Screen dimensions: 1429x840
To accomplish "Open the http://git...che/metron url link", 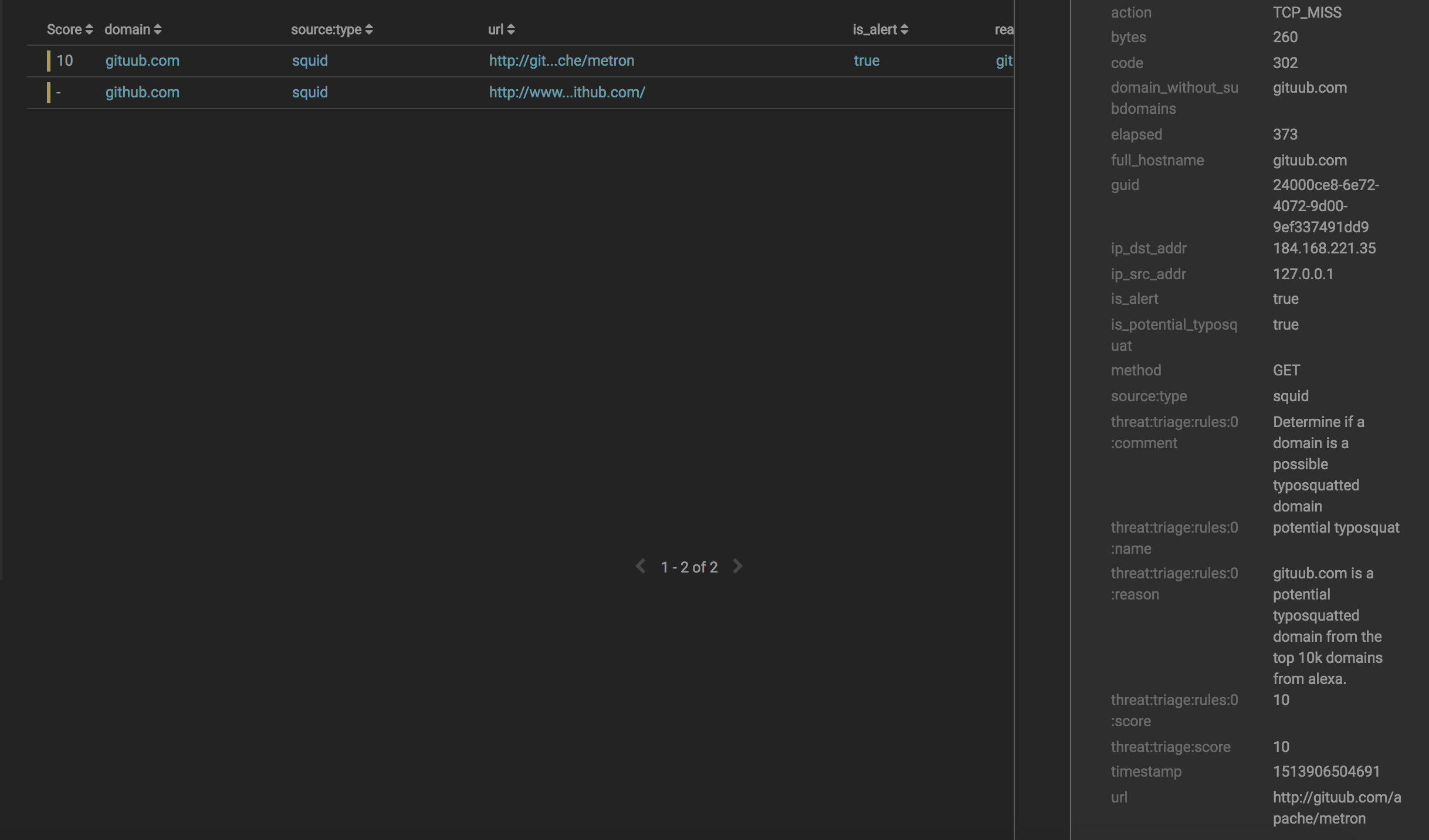I will 561,61.
